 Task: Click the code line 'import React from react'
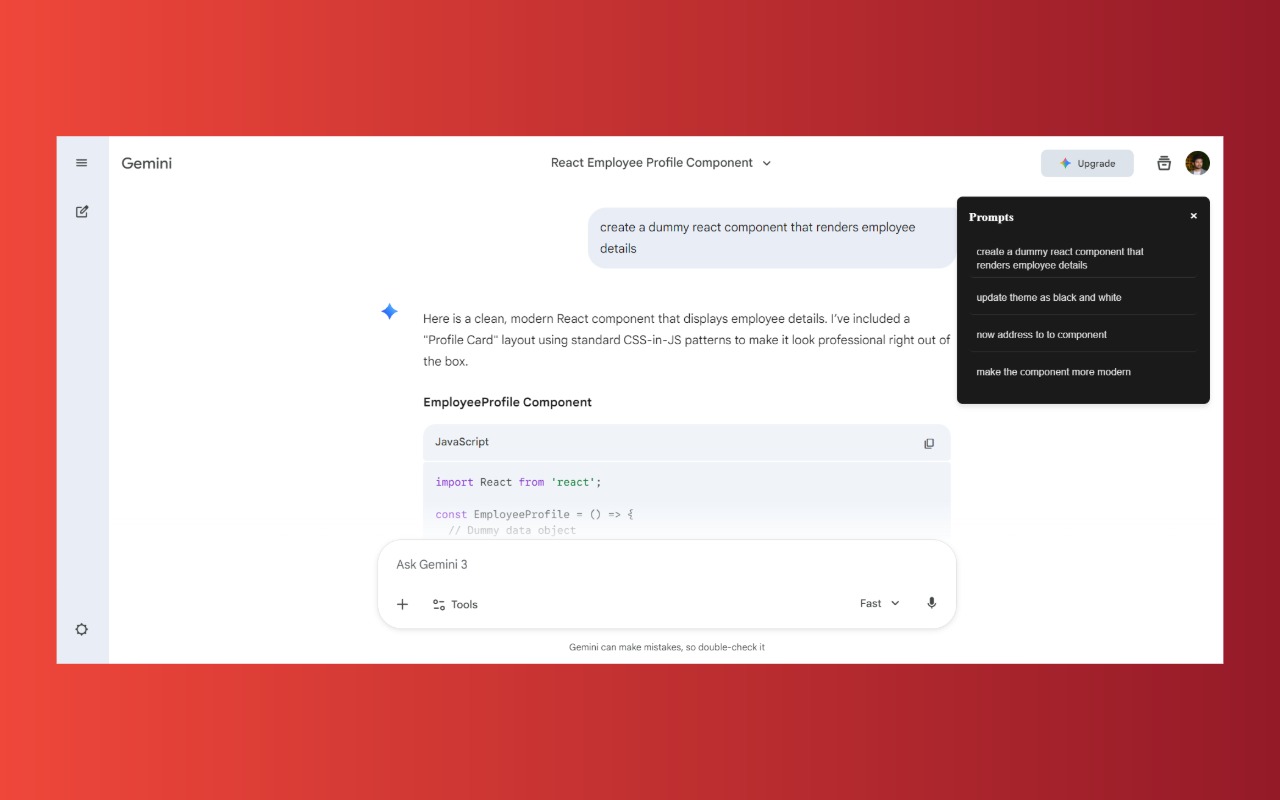518,482
